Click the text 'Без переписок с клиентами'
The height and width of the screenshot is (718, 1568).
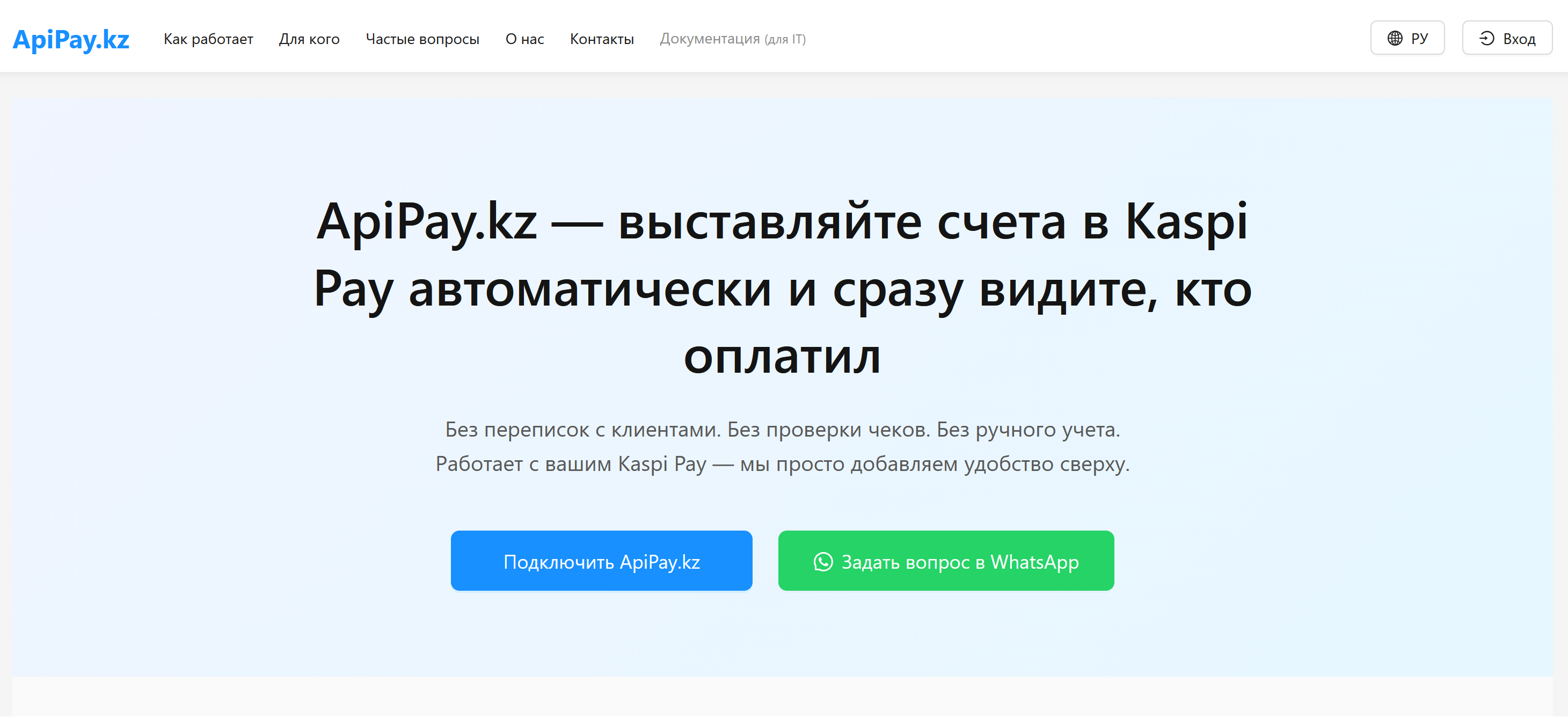tap(582, 429)
